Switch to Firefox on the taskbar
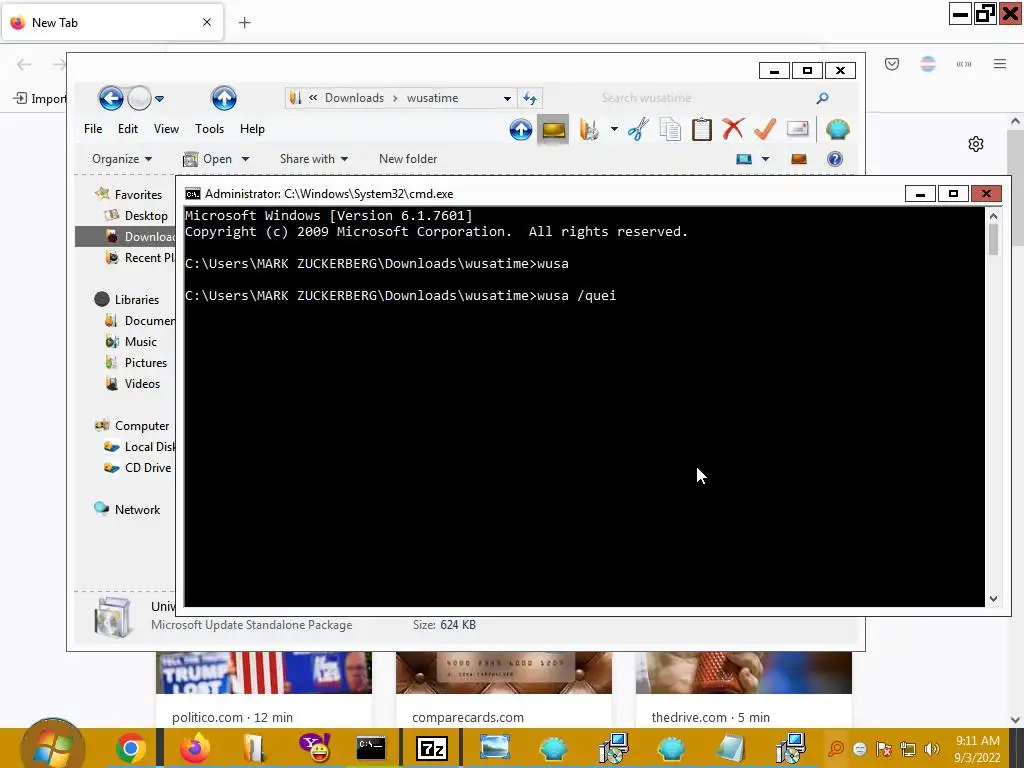The image size is (1024, 768). [195, 748]
